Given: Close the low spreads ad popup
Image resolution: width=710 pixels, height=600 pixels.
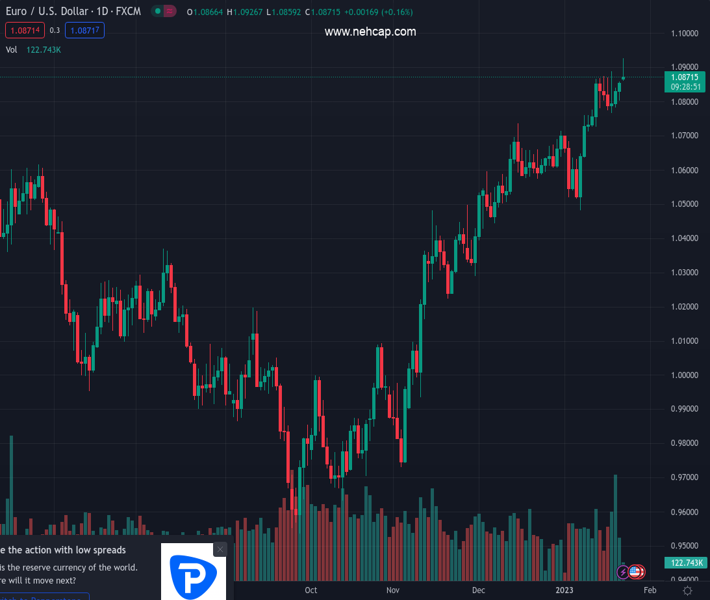Looking at the screenshot, I should click(x=220, y=549).
